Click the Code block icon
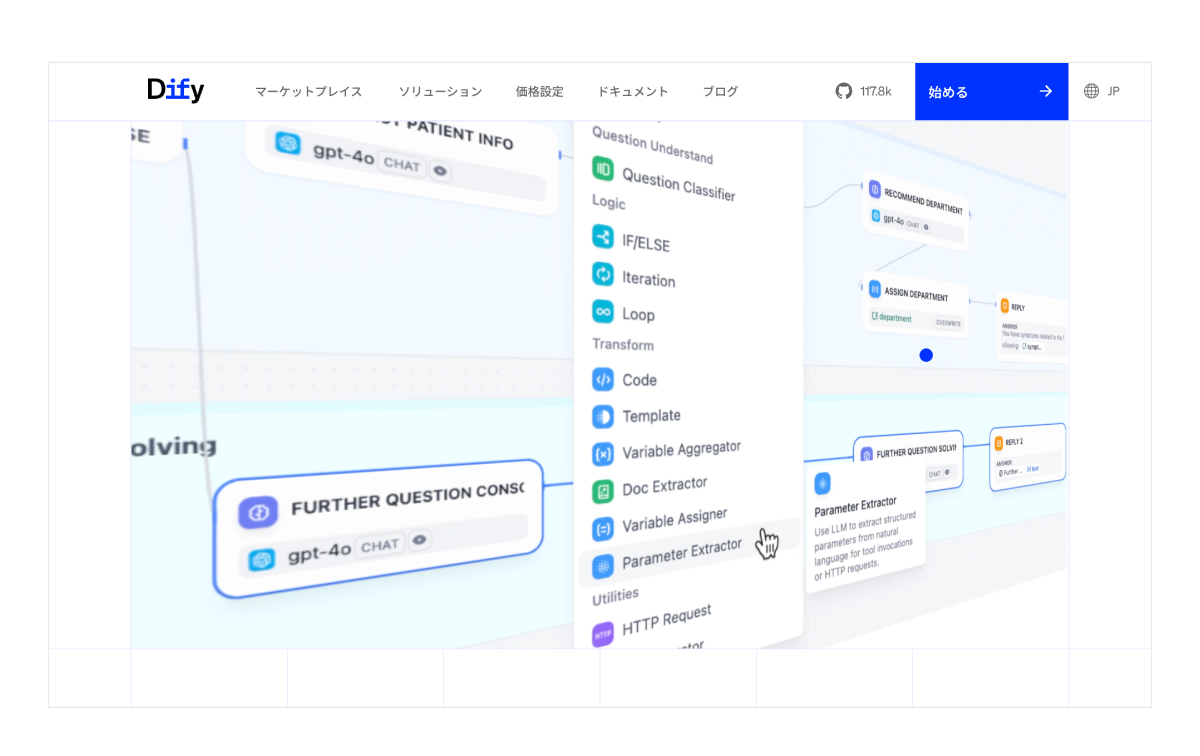This screenshot has width=1200, height=756. [x=603, y=380]
